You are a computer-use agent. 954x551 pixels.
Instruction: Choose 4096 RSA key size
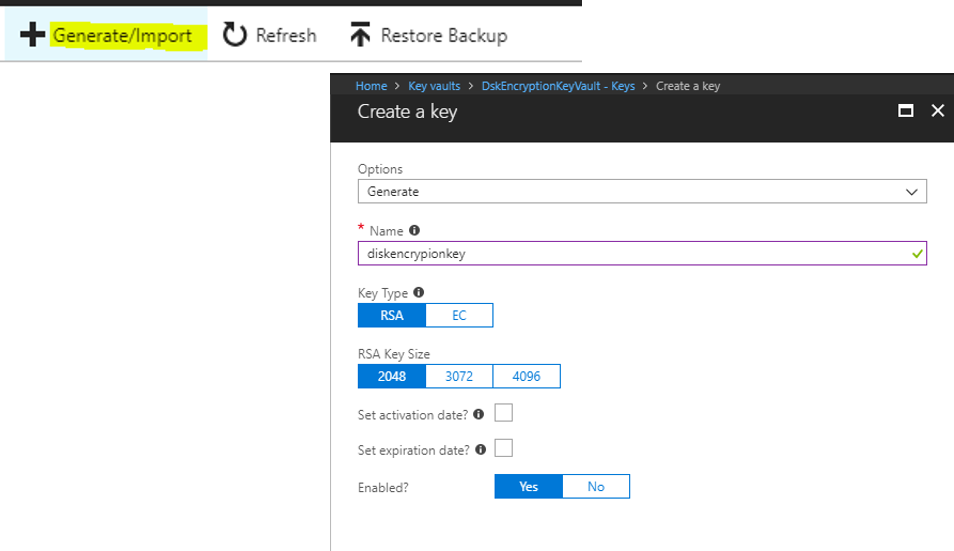526,376
